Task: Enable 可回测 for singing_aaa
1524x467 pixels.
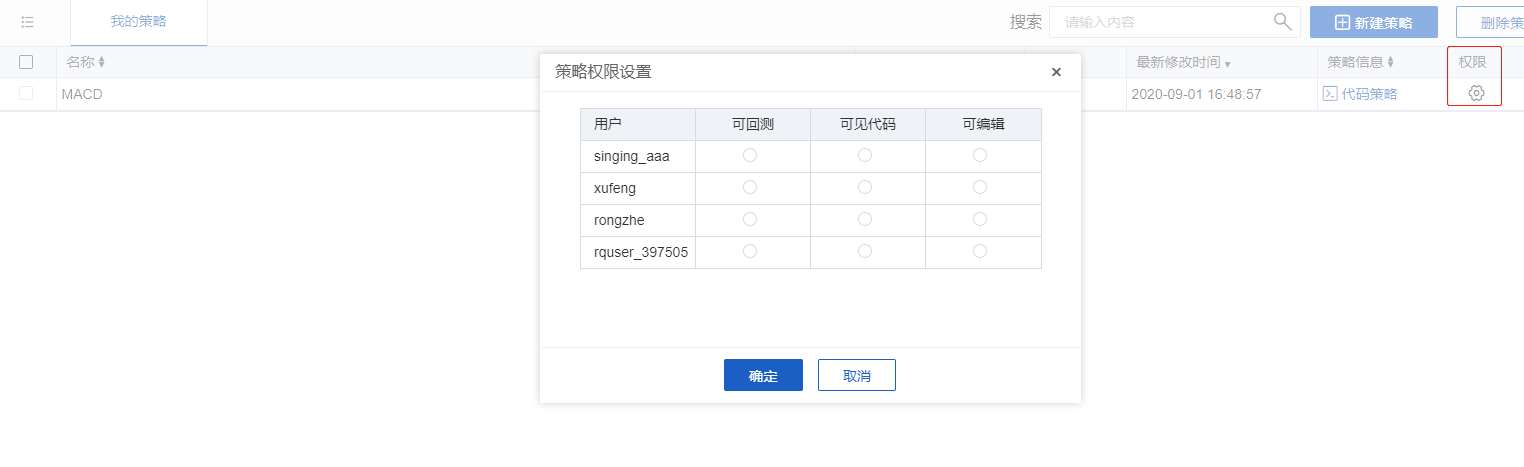Action: click(x=750, y=155)
